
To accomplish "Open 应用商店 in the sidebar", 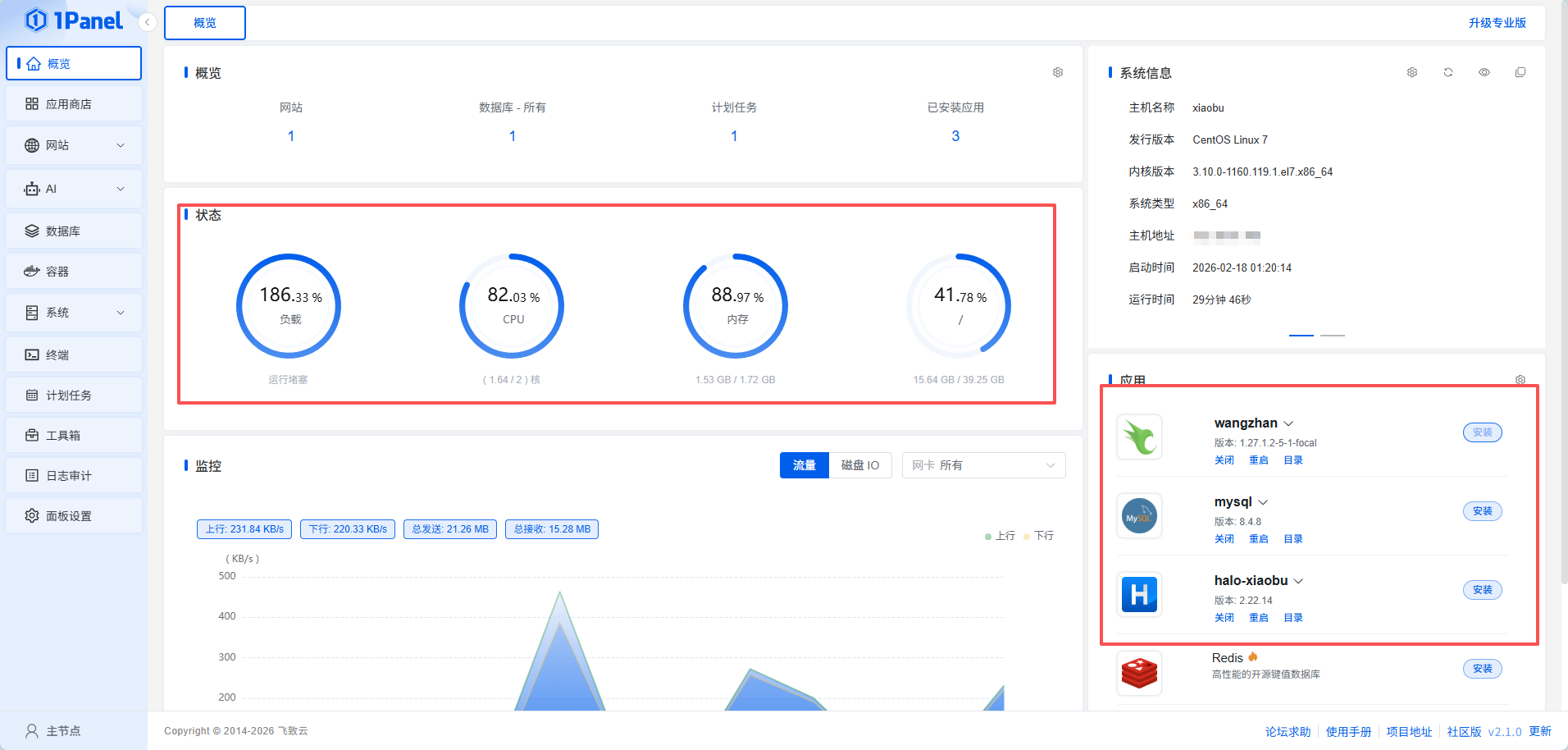I will 74,104.
